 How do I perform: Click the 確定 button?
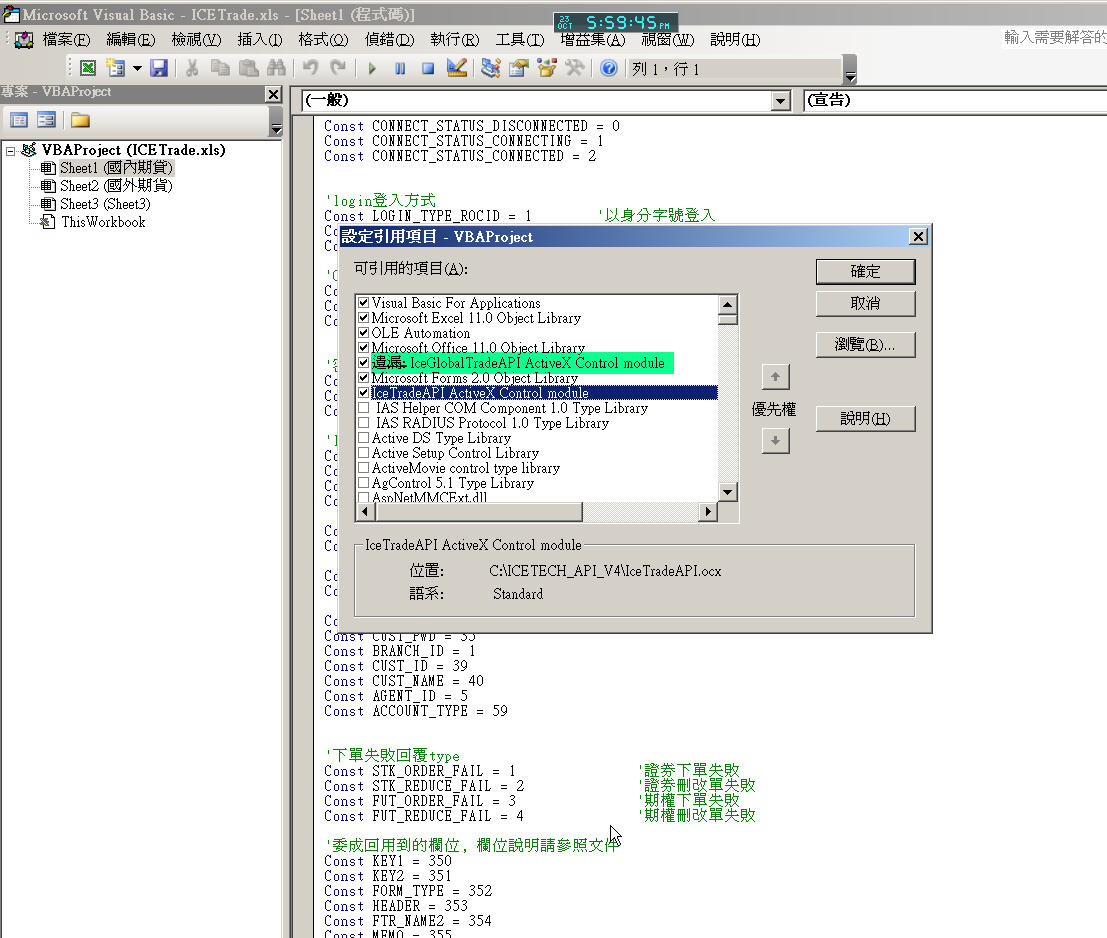point(866,272)
